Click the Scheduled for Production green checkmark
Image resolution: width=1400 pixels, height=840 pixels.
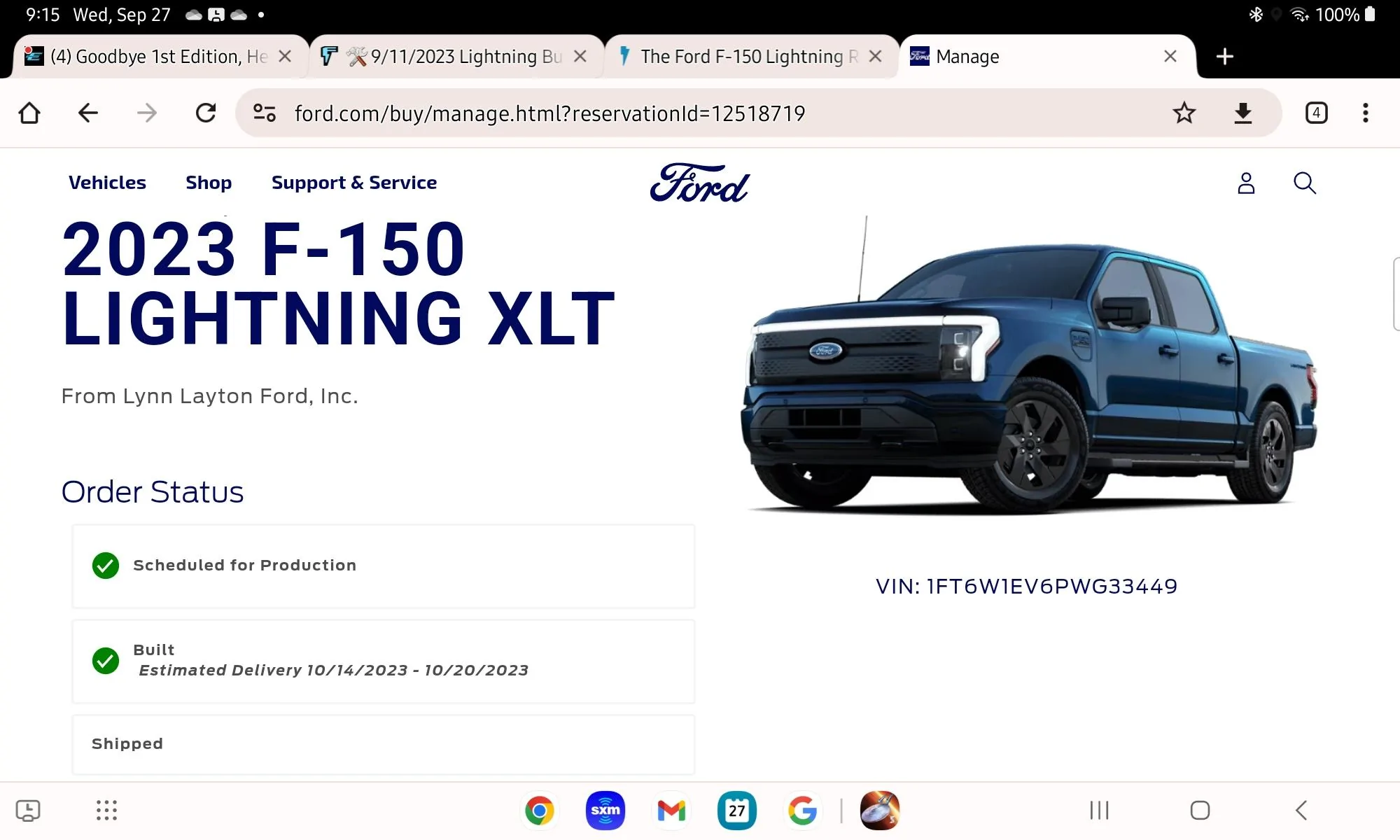pyautogui.click(x=106, y=566)
